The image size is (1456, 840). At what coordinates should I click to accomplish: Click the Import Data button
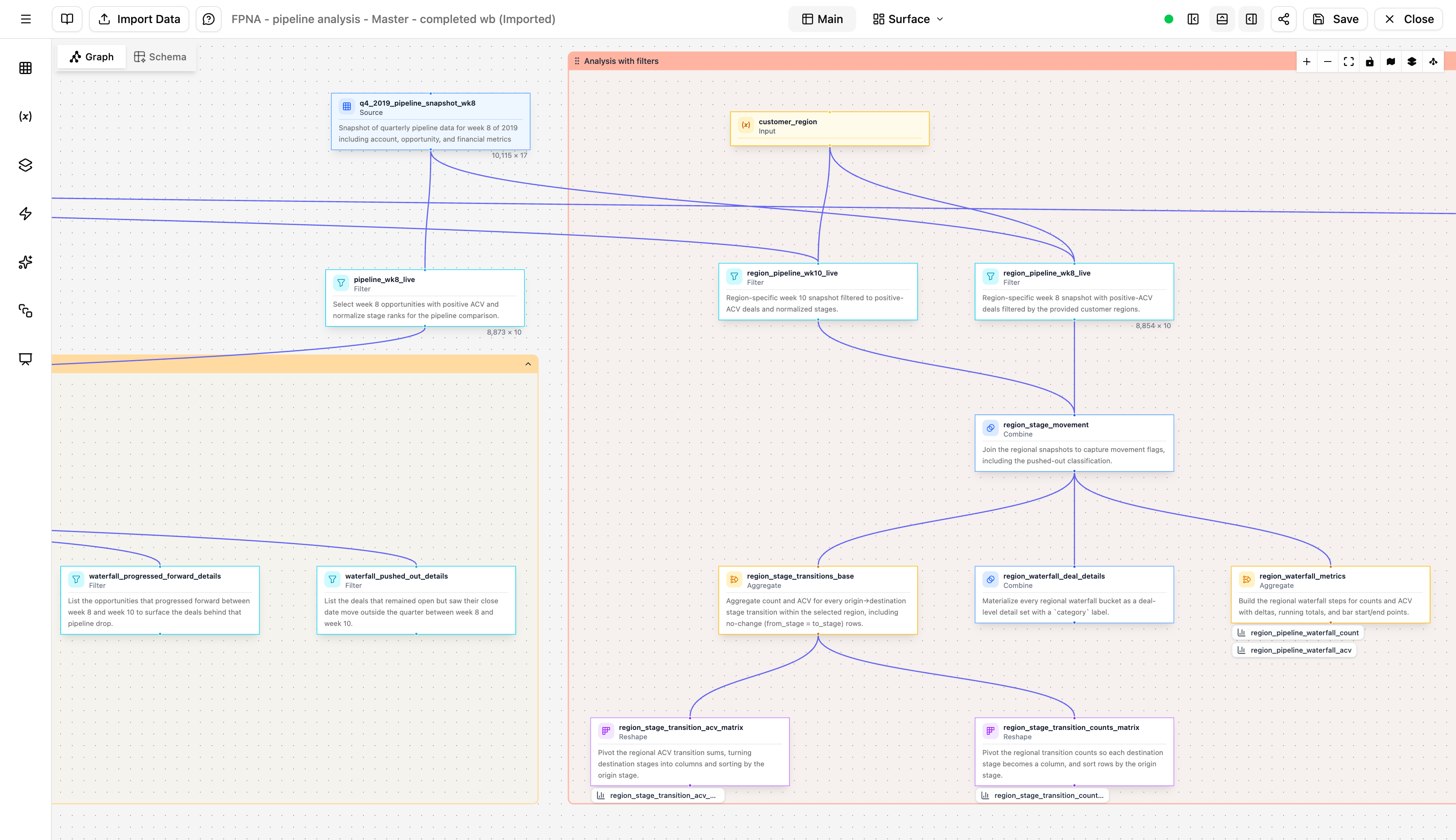pyautogui.click(x=138, y=19)
